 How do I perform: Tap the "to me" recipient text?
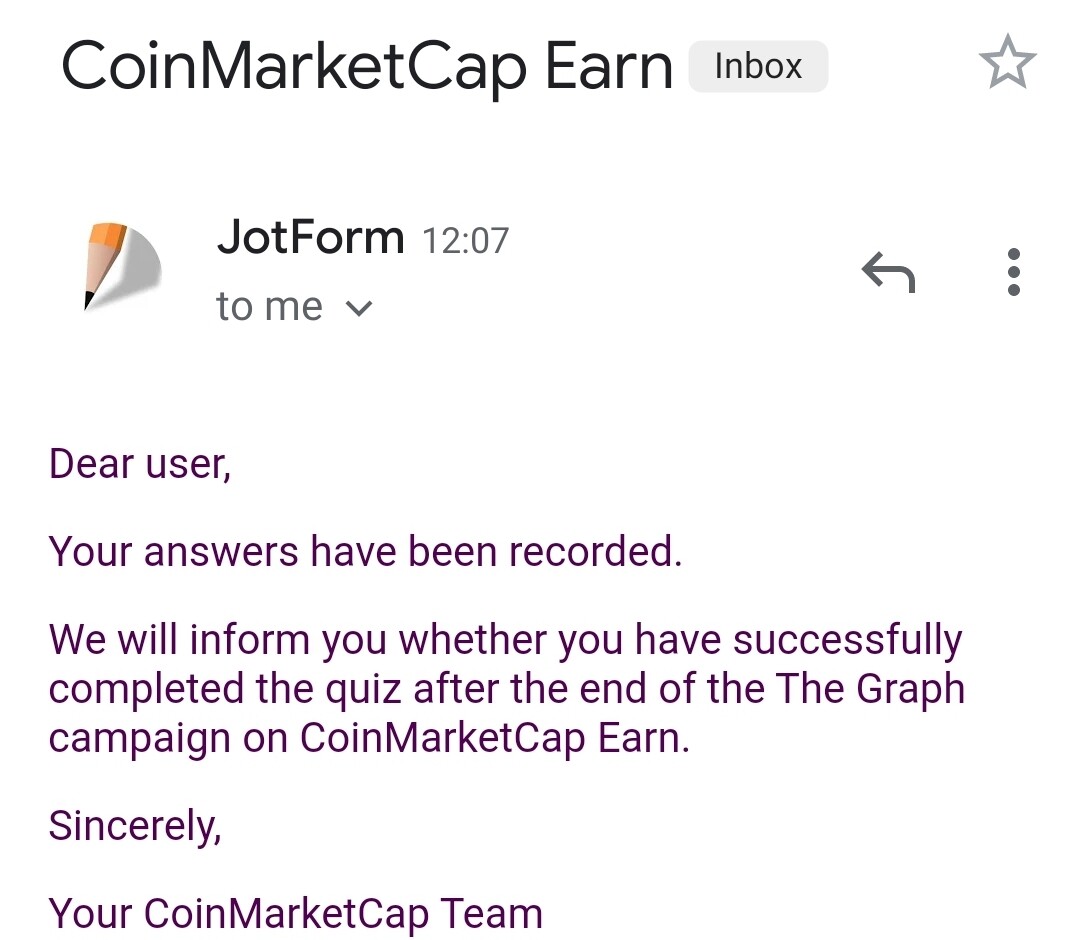(269, 306)
